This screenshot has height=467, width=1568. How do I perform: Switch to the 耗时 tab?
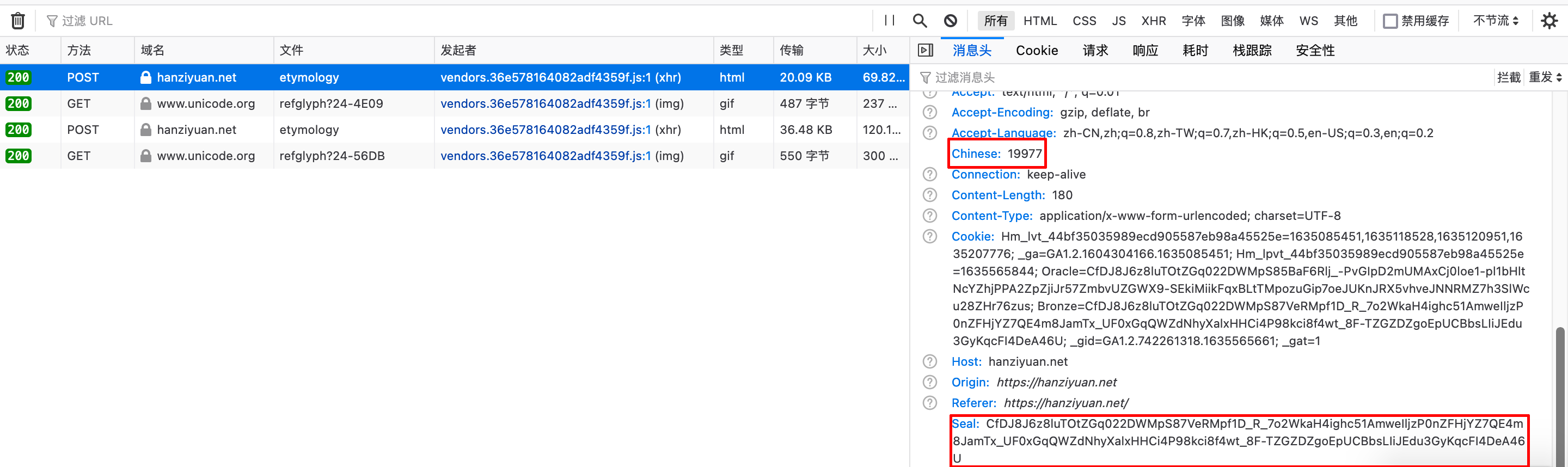[x=1195, y=50]
